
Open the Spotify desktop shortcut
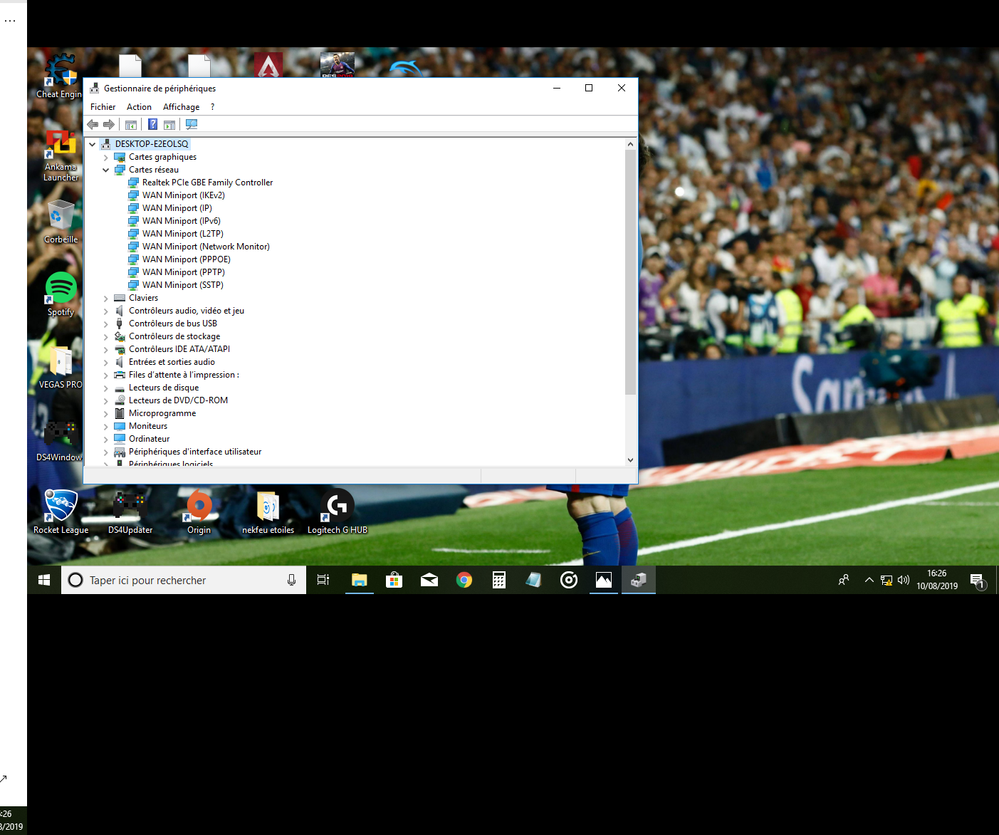(61, 292)
